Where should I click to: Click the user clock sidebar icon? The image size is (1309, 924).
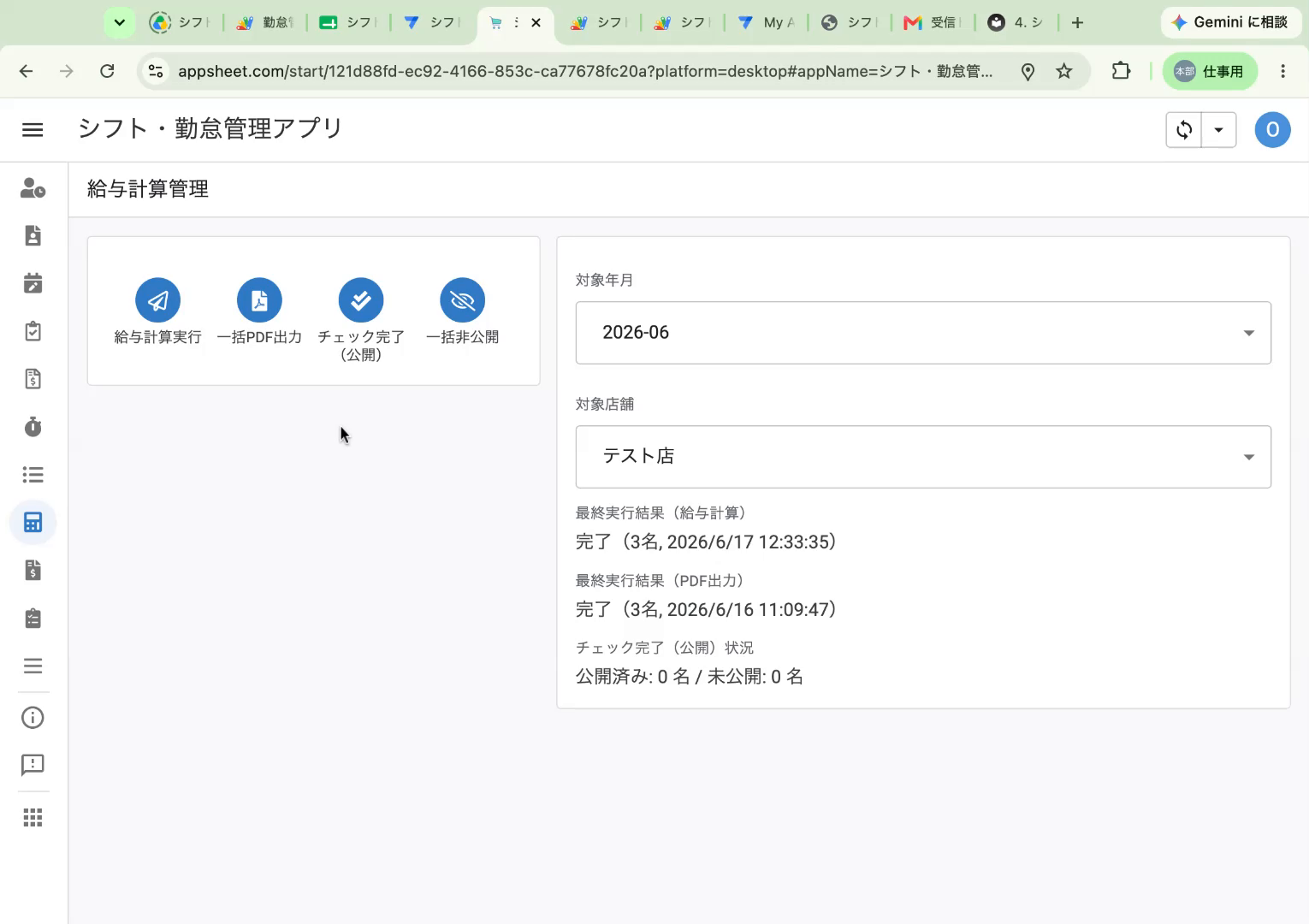click(33, 188)
